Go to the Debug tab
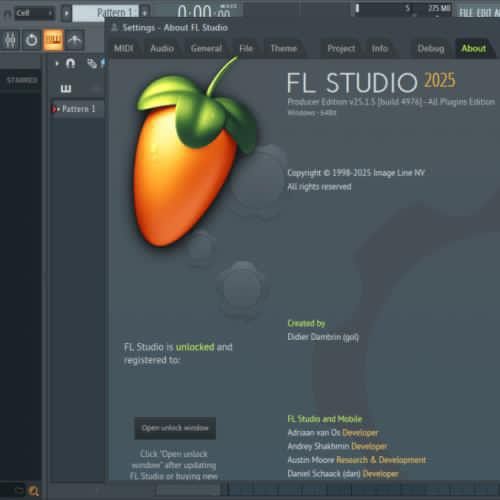This screenshot has height=500, width=500. coord(431,49)
